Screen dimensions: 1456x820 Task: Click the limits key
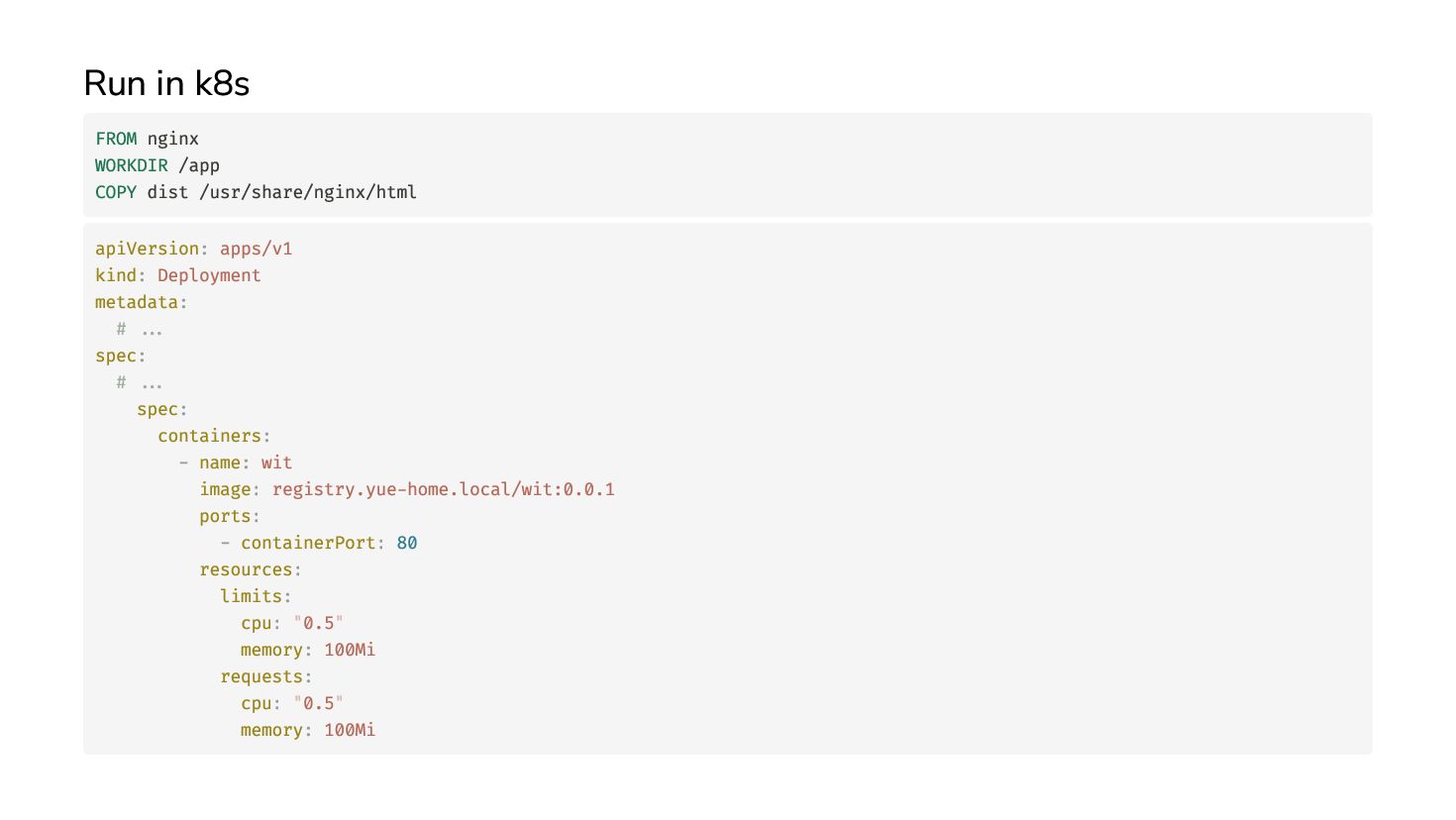coord(251,596)
